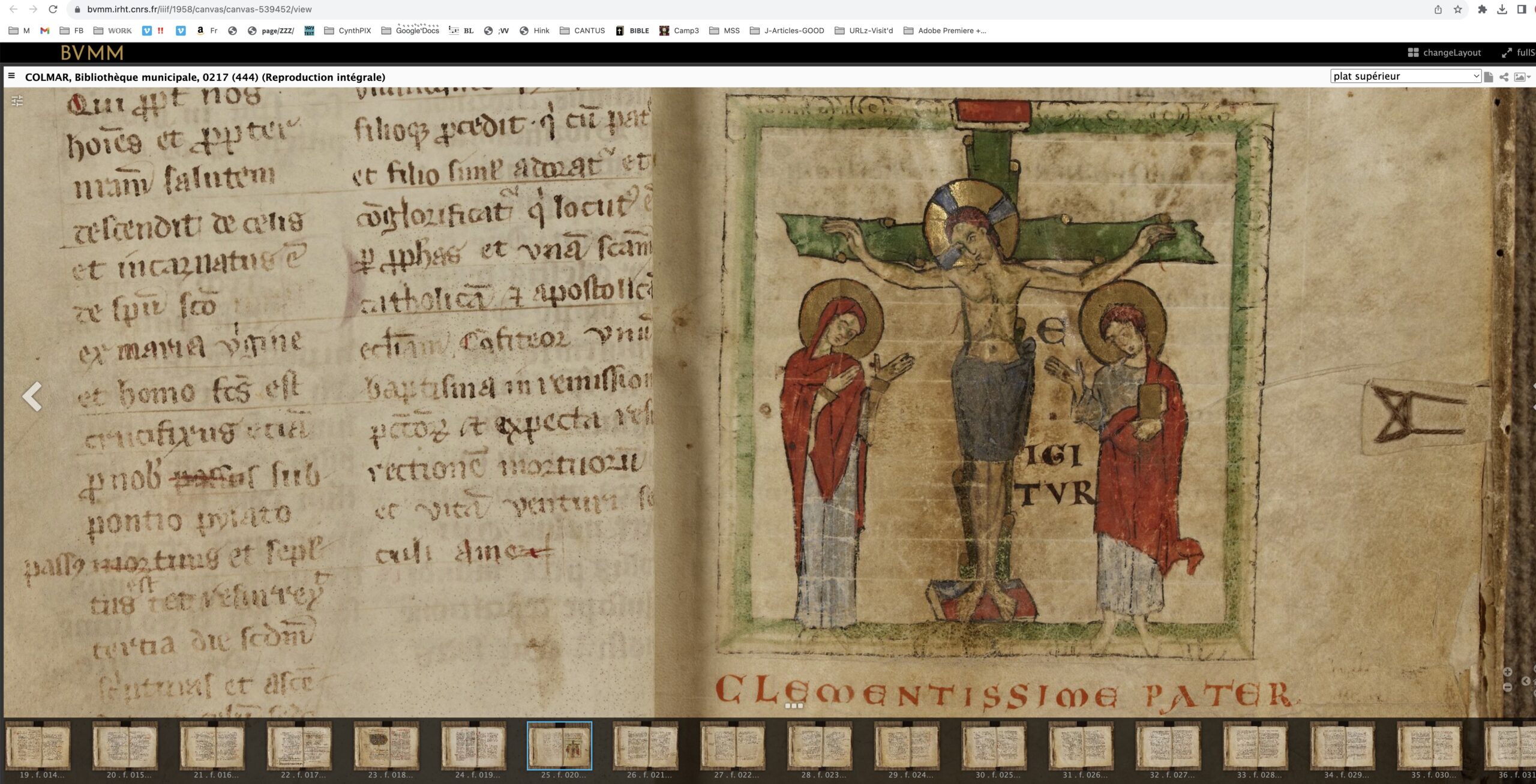Open browser downloads icon
1536x784 pixels.
click(x=1502, y=9)
